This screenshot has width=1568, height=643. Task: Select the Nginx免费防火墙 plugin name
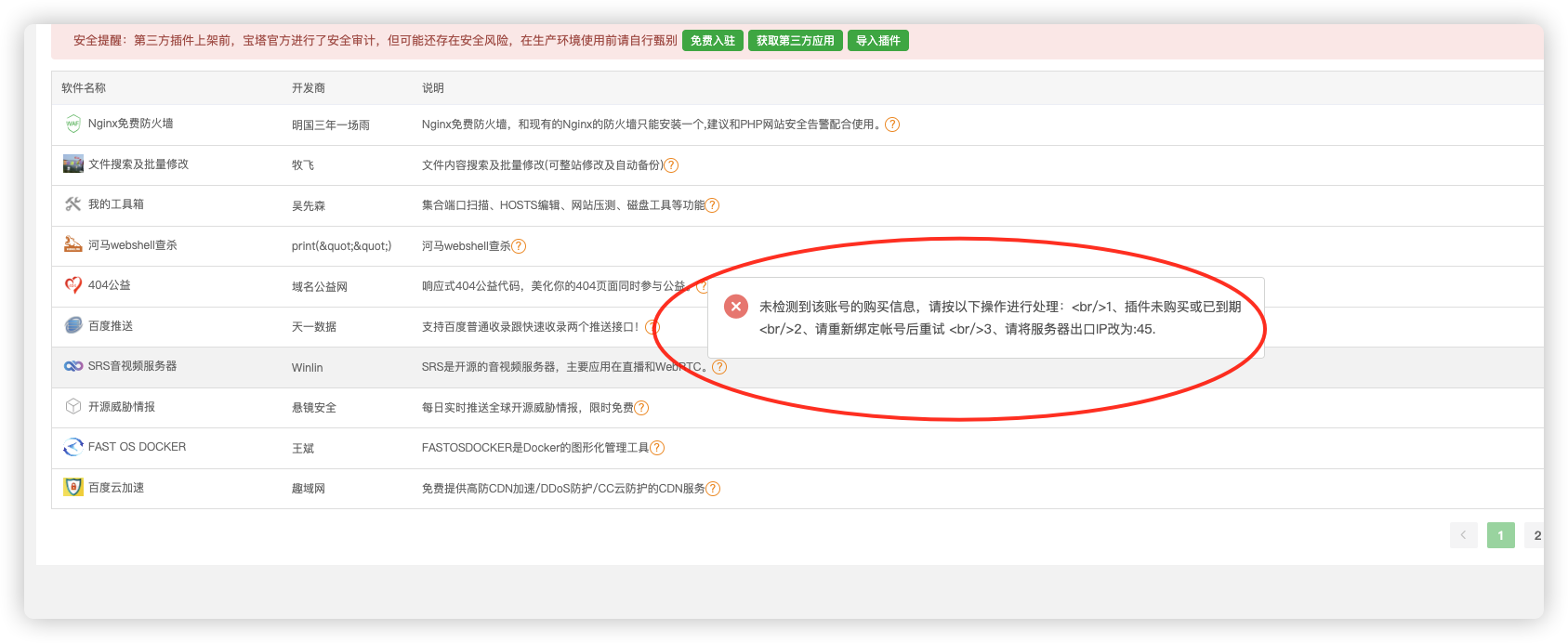click(x=131, y=124)
